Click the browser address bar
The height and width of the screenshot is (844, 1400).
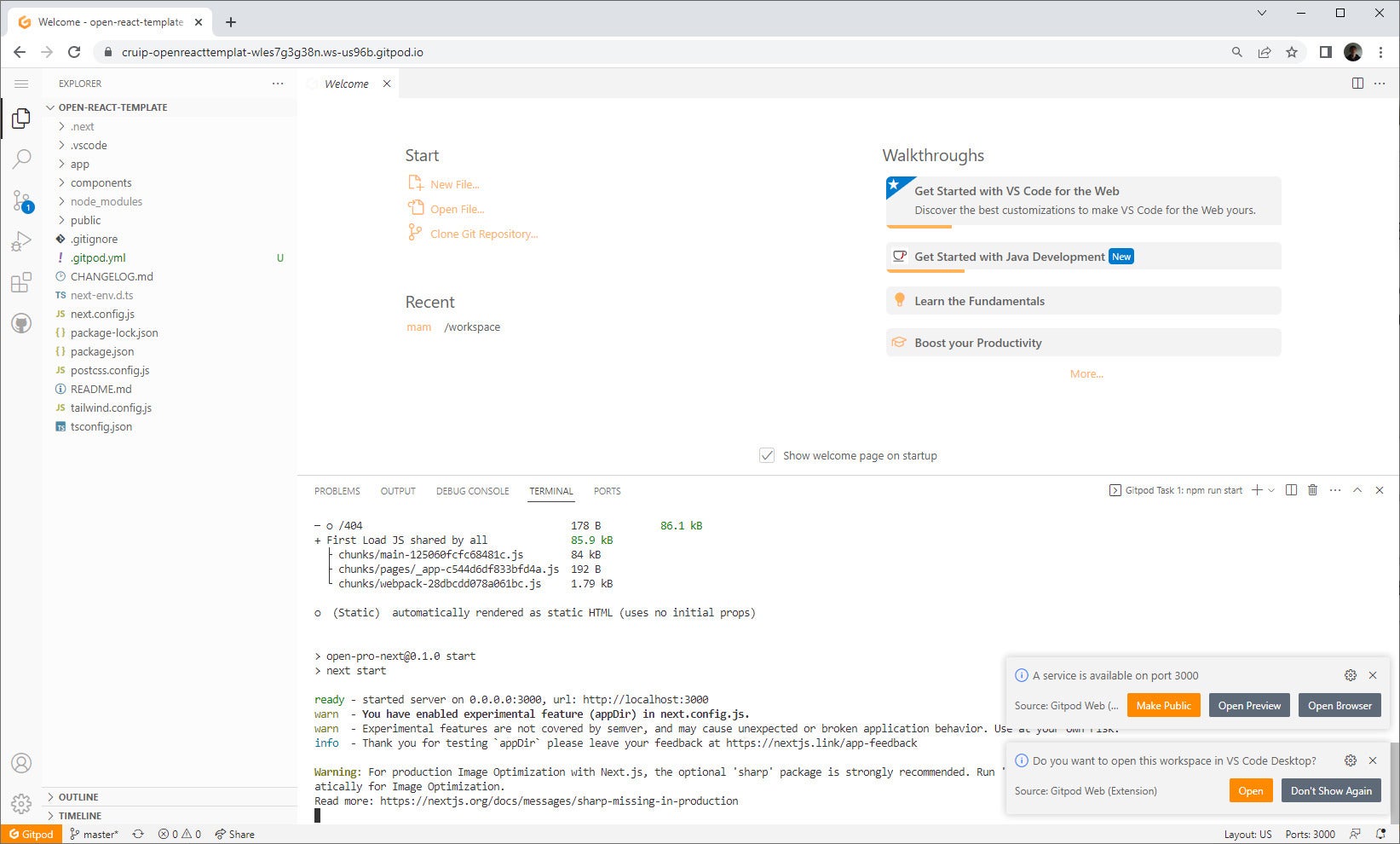coord(665,52)
